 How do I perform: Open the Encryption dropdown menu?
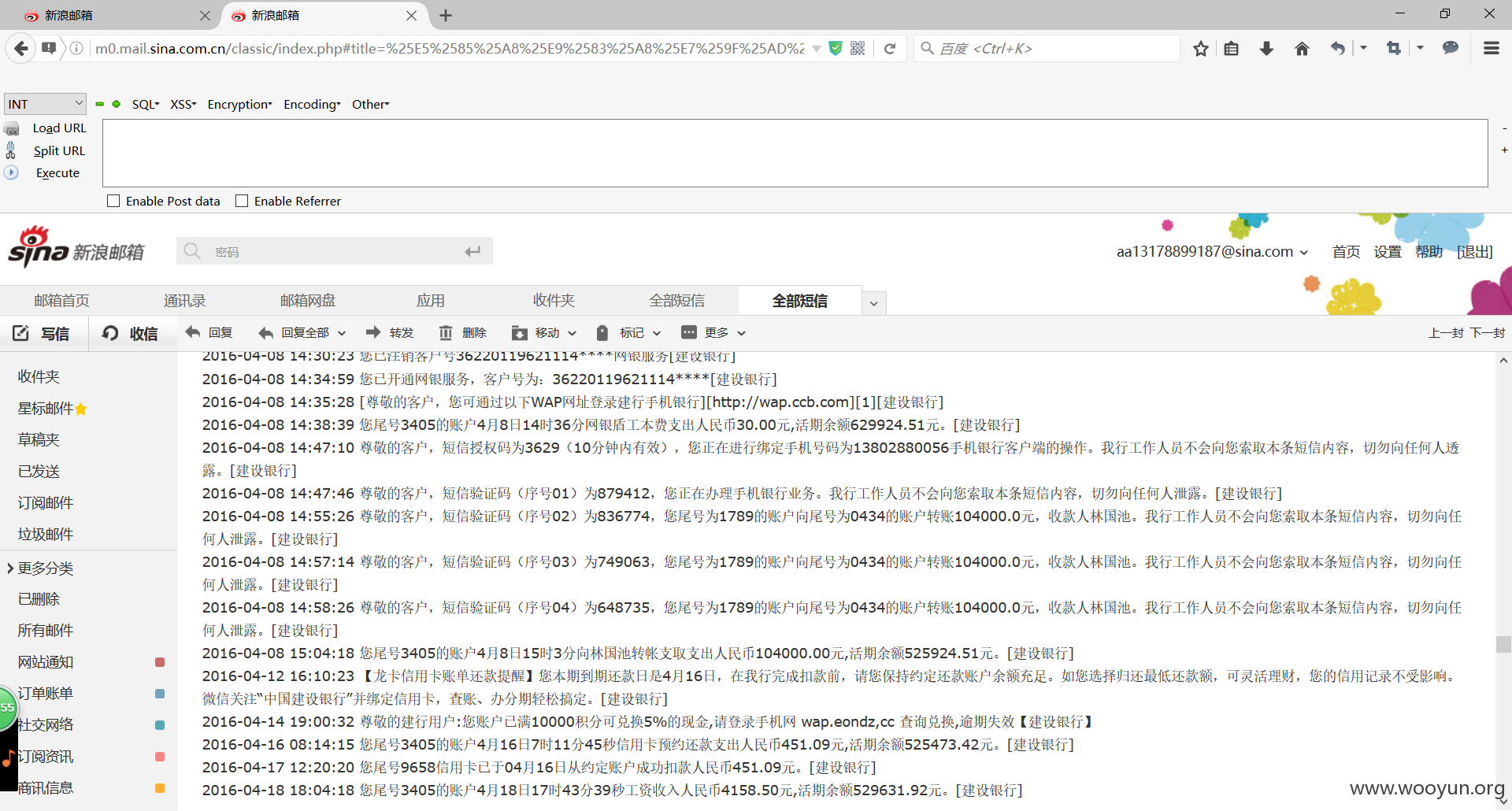tap(240, 104)
